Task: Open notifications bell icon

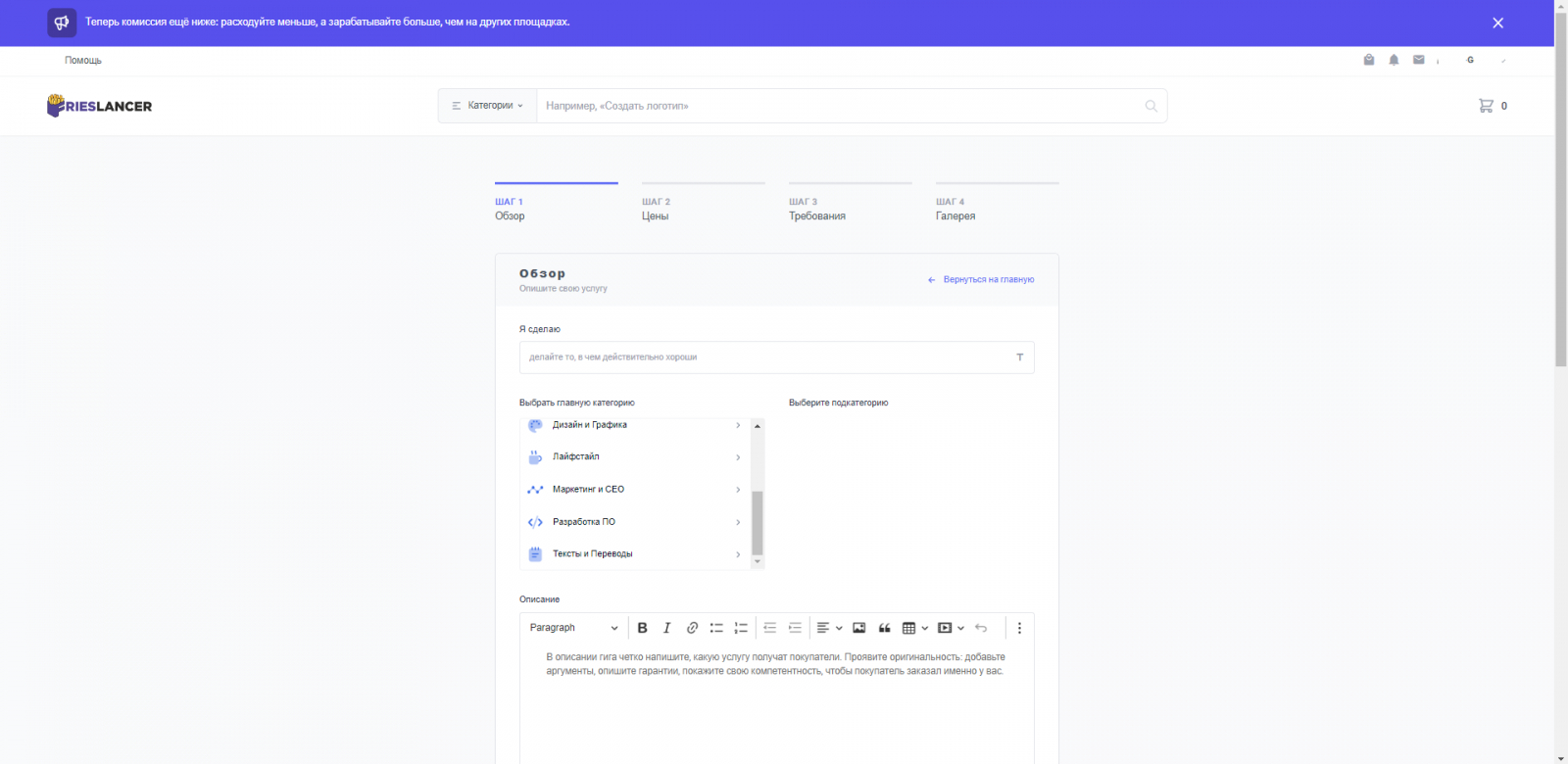Action: [1394, 60]
